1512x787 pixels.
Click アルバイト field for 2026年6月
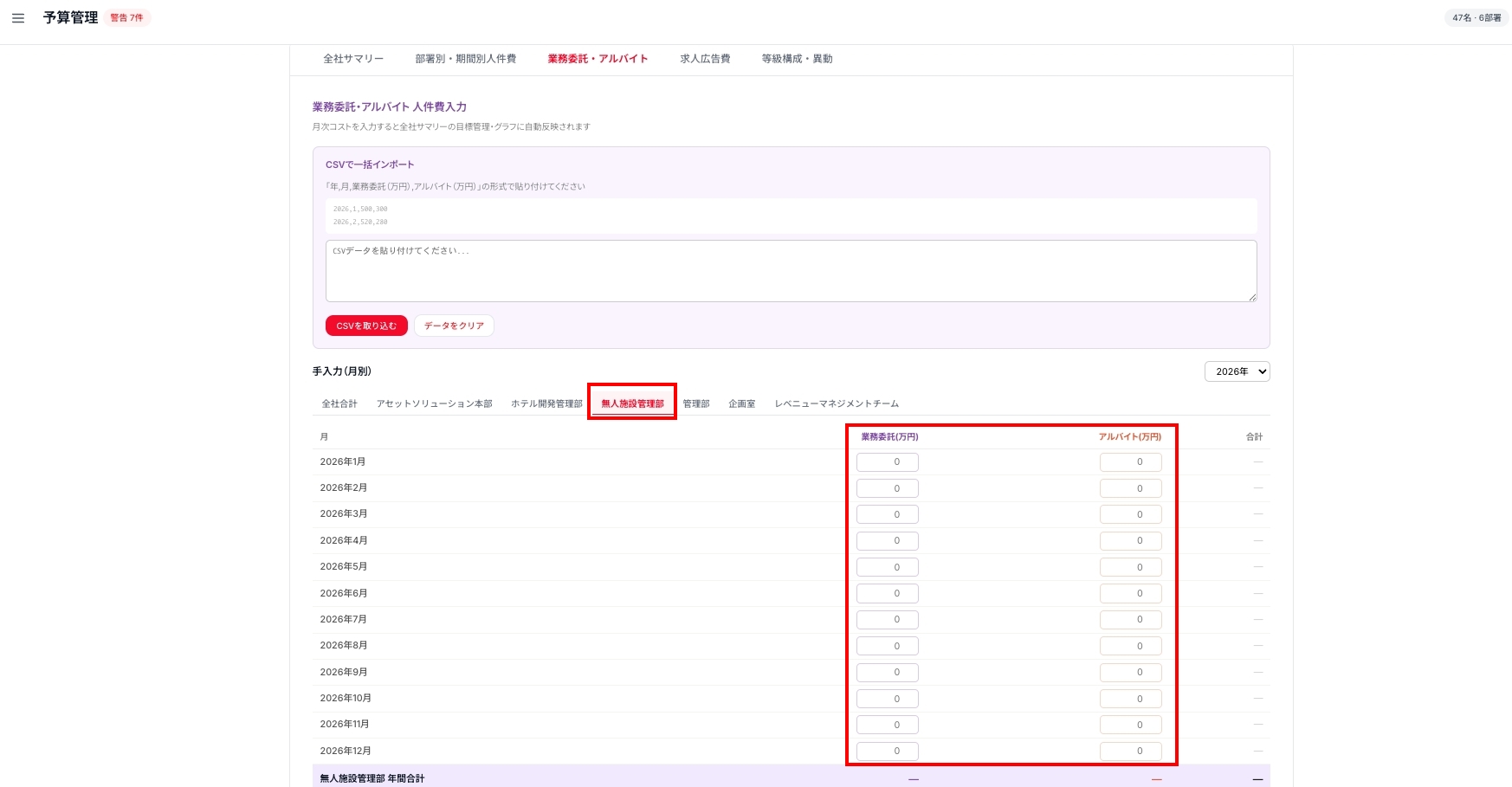click(x=1131, y=593)
